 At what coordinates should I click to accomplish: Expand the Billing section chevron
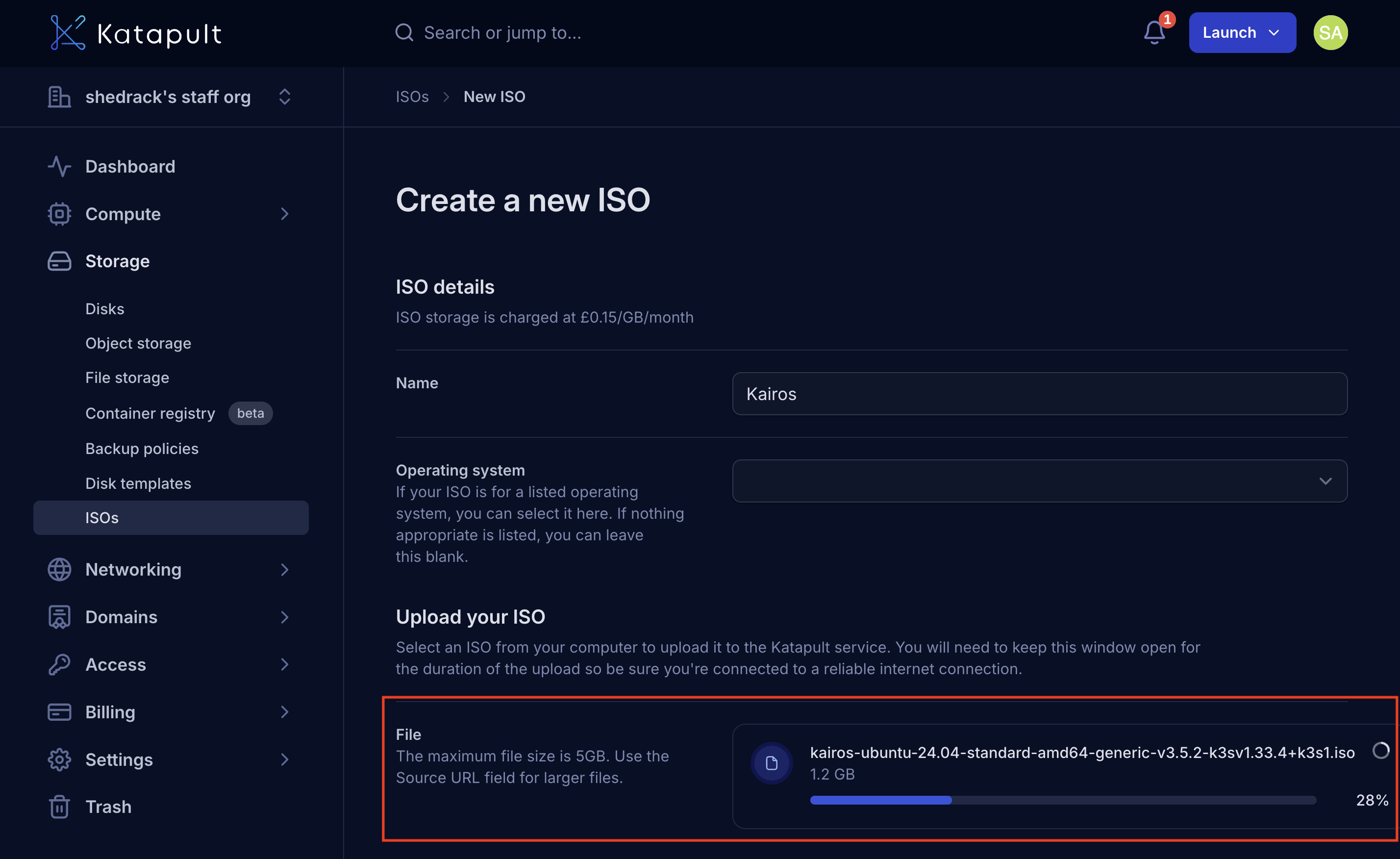(285, 712)
